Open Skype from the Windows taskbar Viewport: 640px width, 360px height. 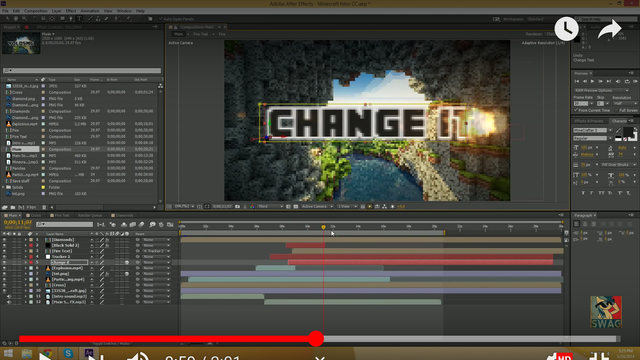pyautogui.click(x=68, y=353)
